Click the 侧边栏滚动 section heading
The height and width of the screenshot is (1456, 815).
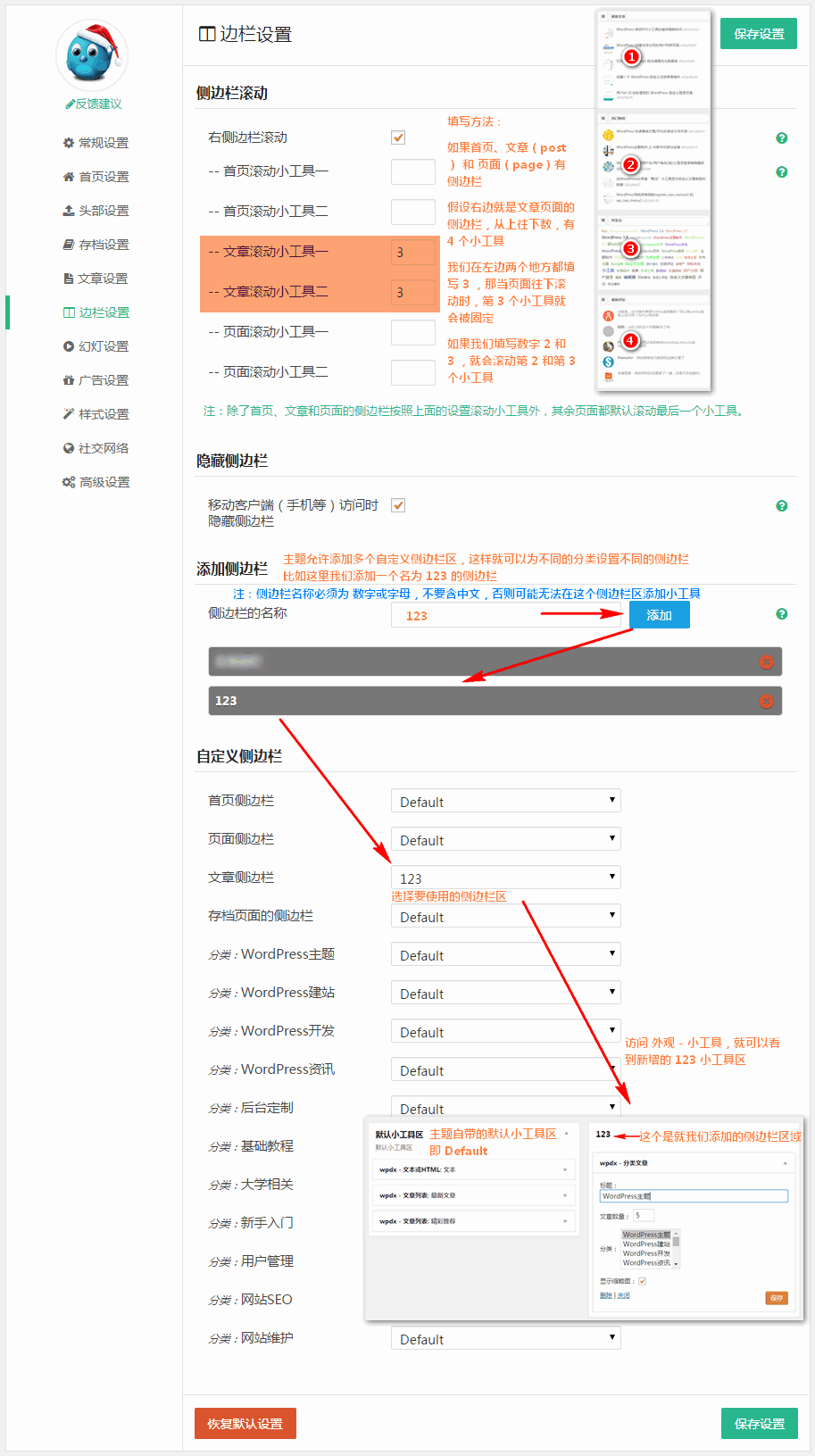click(232, 93)
